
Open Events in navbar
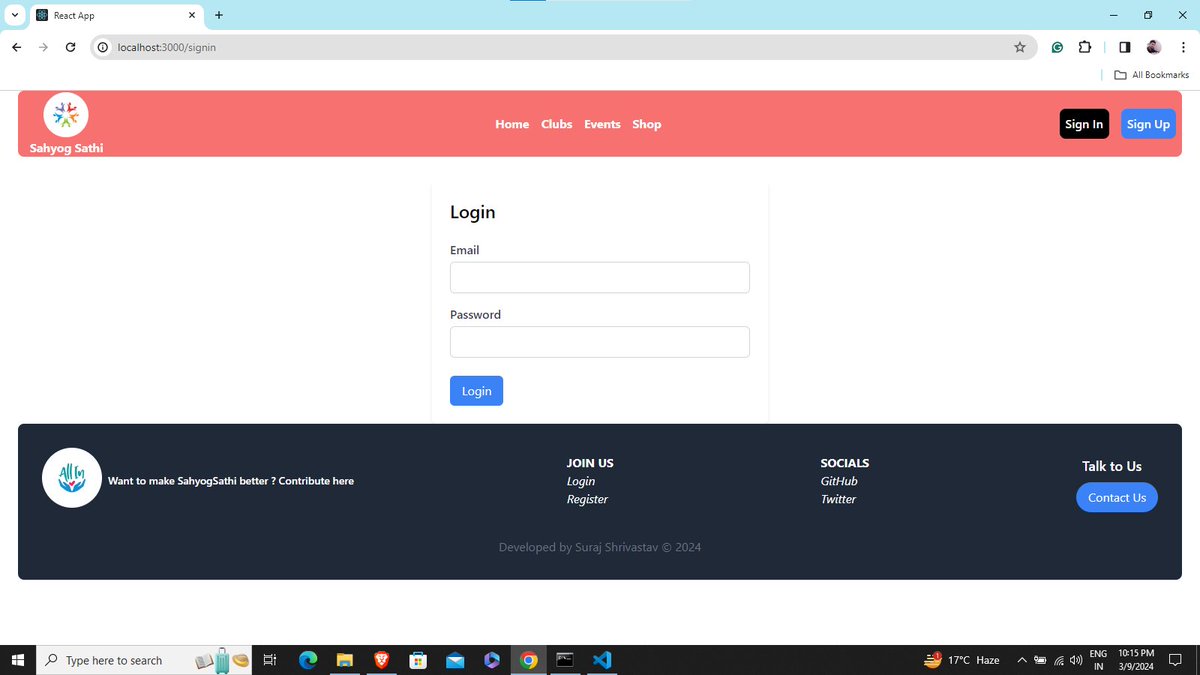point(602,124)
